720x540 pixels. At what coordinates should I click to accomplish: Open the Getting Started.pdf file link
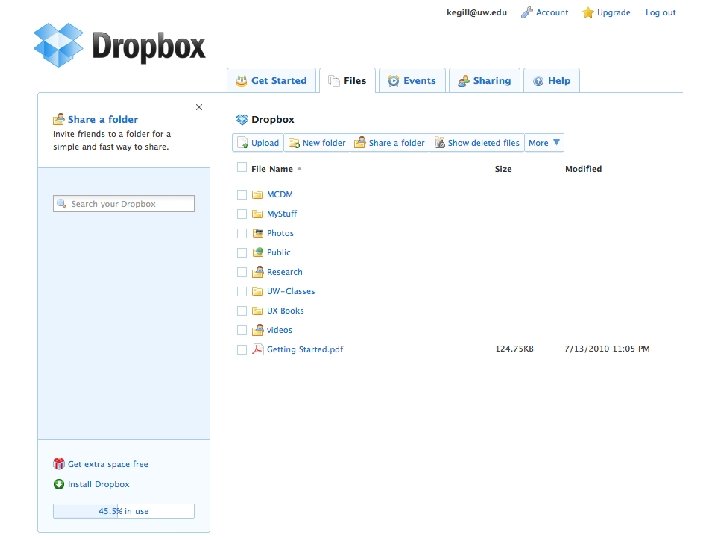pyautogui.click(x=305, y=349)
